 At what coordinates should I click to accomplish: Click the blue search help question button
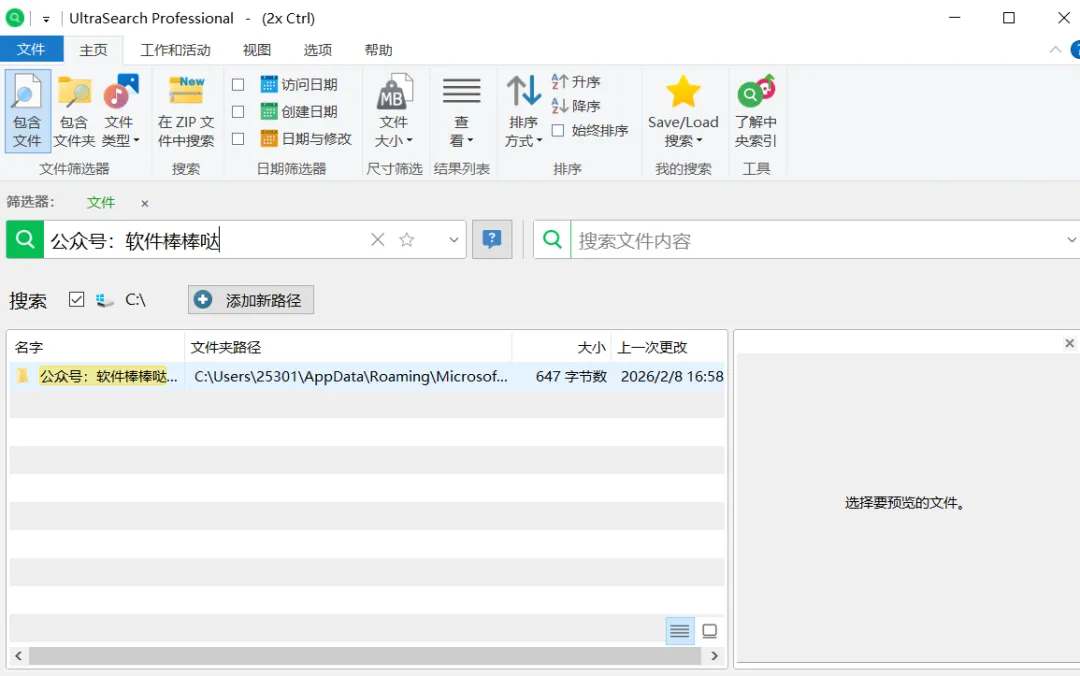[492, 239]
